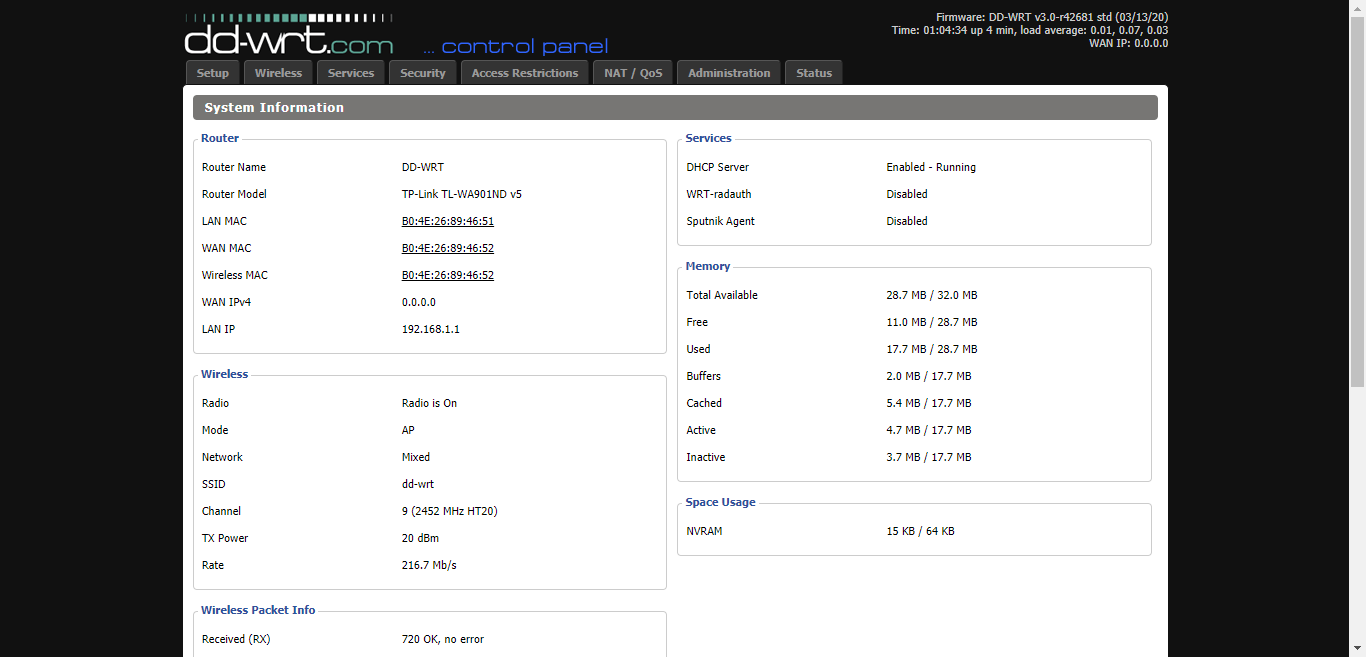Screen dimensions: 1366x657
Task: Click the Channel value 9 (2452 MHz HT20)
Action: [450, 511]
